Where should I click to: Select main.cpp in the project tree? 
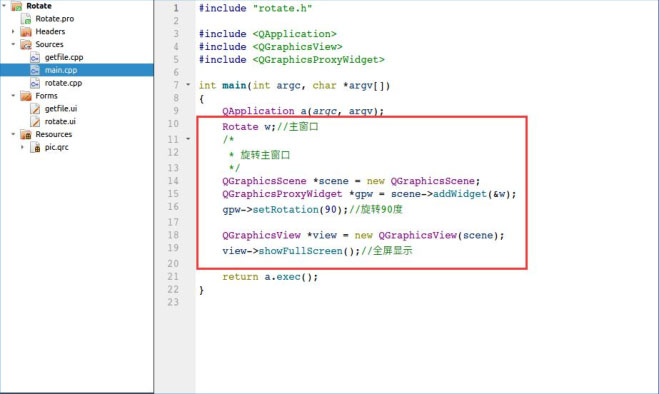coord(77,70)
